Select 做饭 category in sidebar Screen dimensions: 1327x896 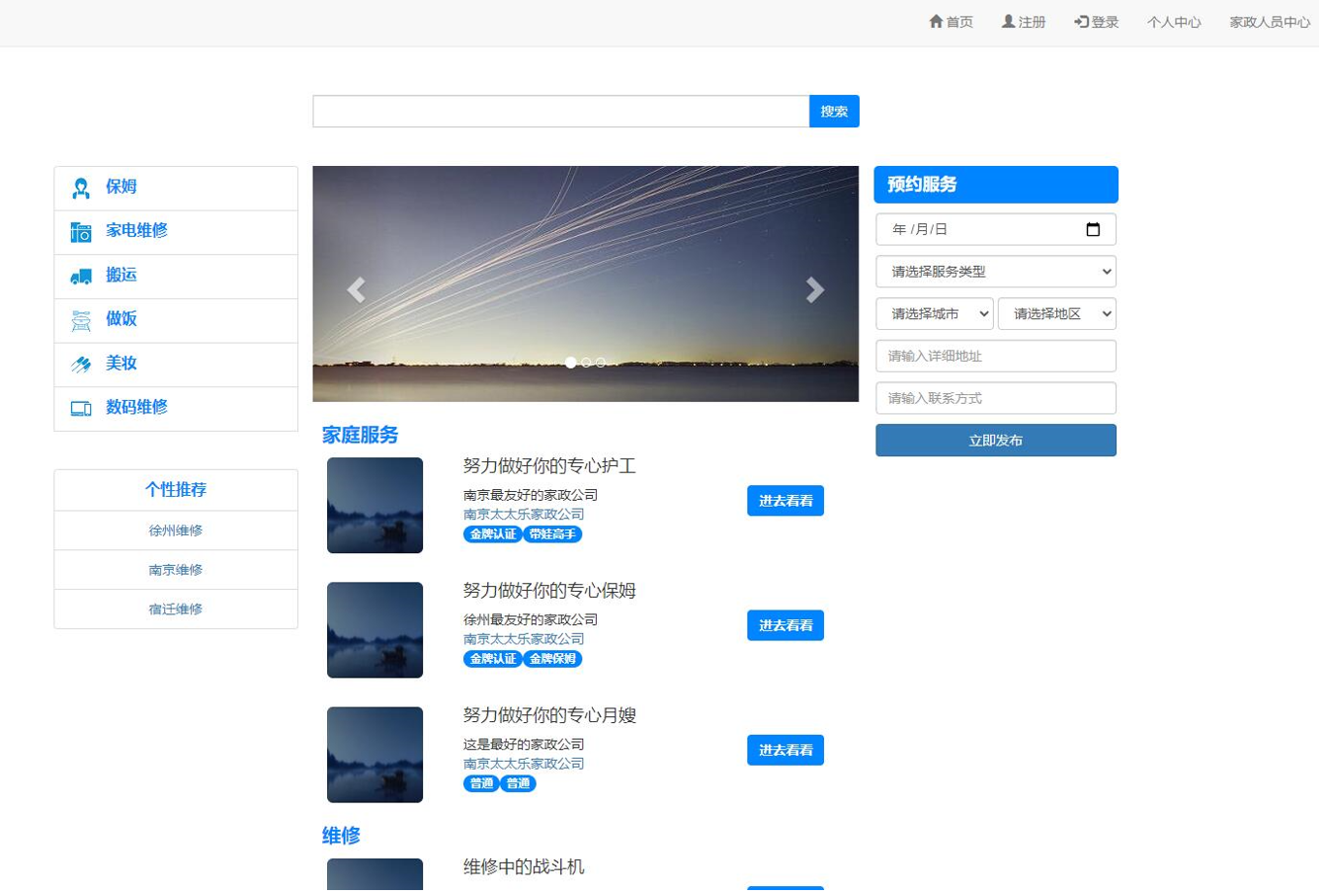pos(177,321)
